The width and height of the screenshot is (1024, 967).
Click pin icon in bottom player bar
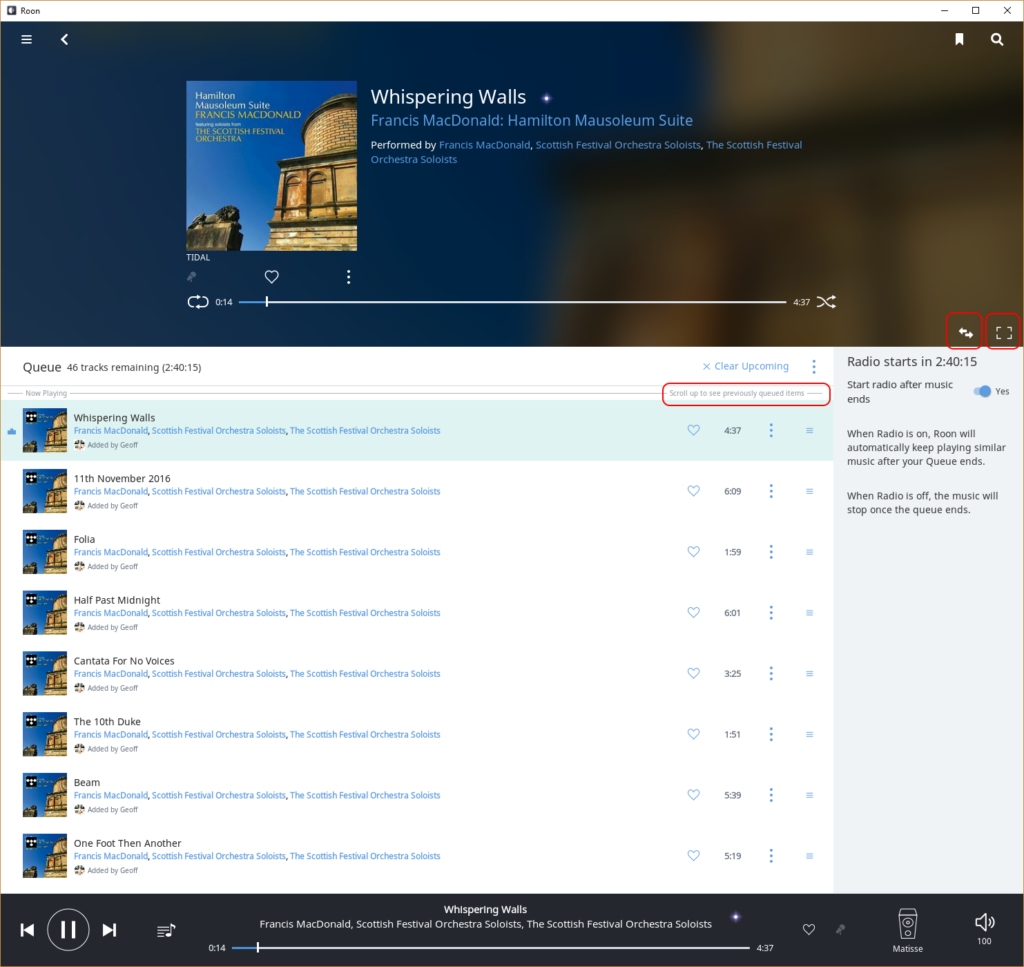tap(840, 929)
